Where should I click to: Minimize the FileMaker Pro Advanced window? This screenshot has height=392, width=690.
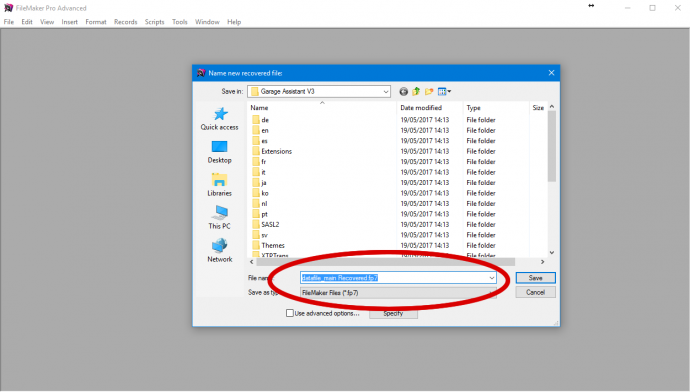click(x=628, y=8)
